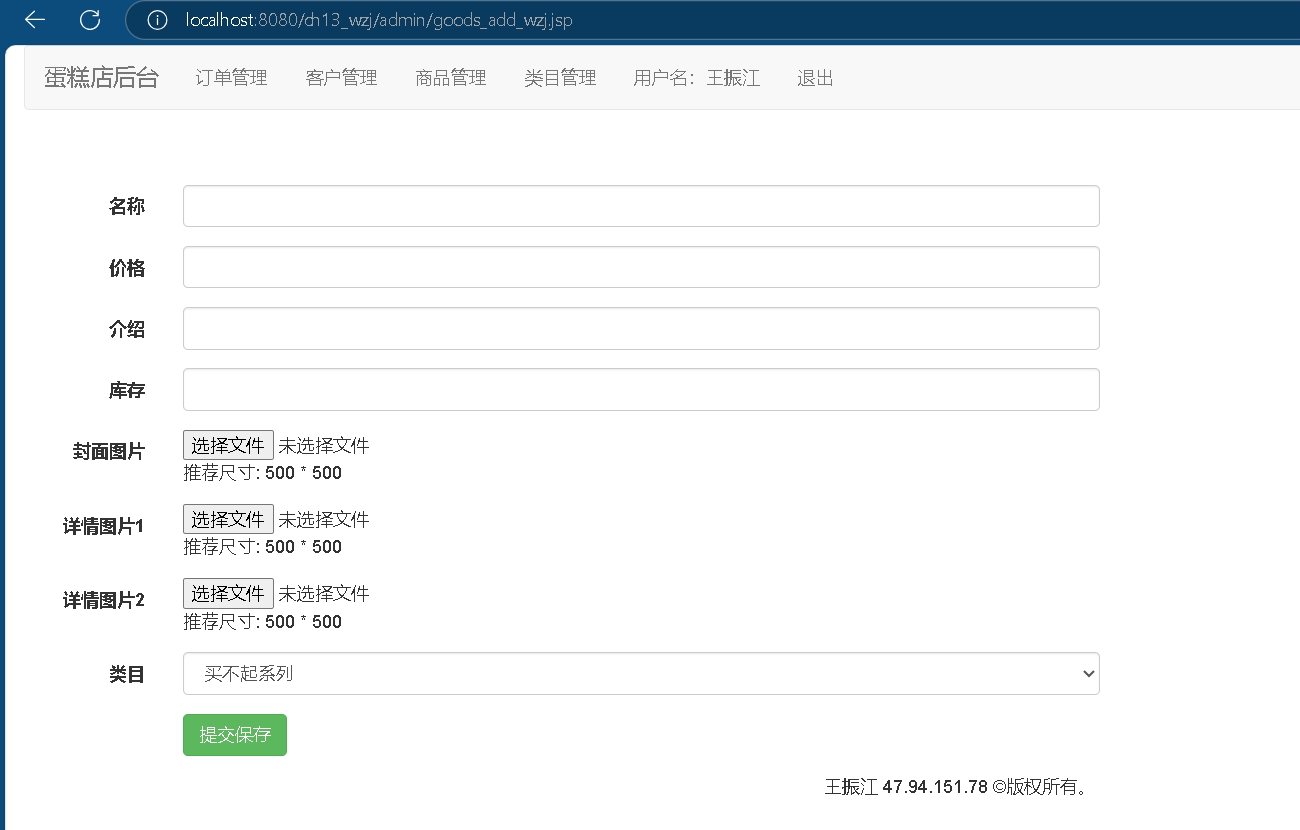Choose file for 详情图片2
The image size is (1300, 830).
[x=228, y=594]
